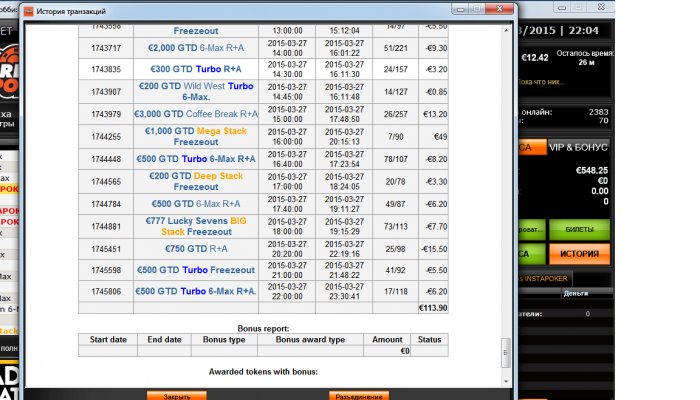This screenshot has width=700, height=400.
Task: Click Amount column header in Bonus report
Action: (x=387, y=339)
